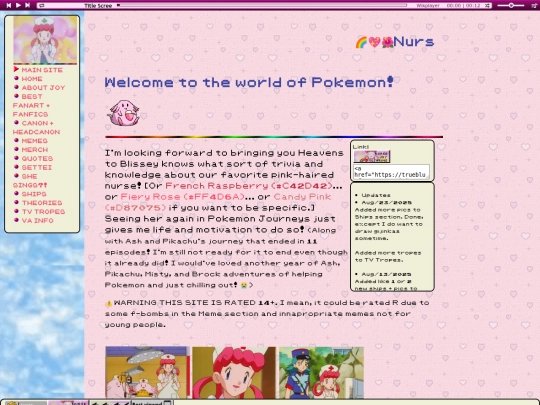Go to the SHIPS section

(34, 194)
